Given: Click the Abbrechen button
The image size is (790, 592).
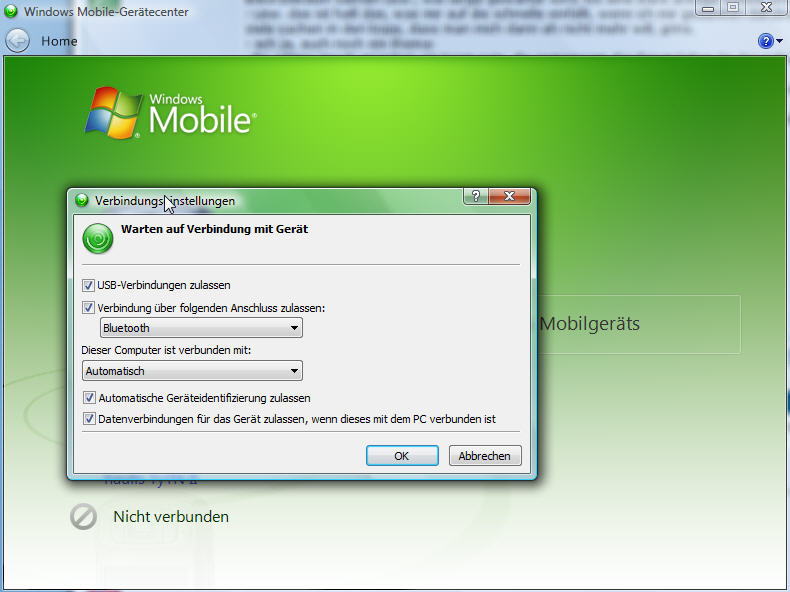Looking at the screenshot, I should (x=485, y=455).
